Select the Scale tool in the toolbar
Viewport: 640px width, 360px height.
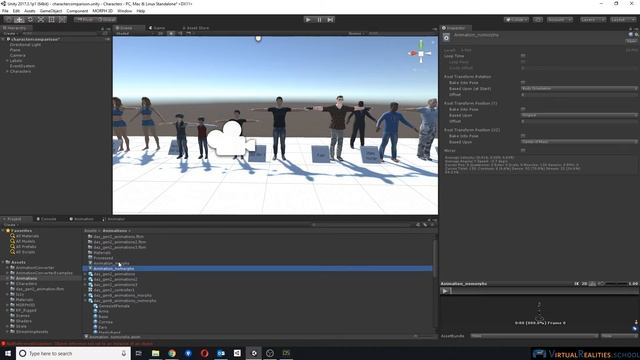[x=41, y=20]
